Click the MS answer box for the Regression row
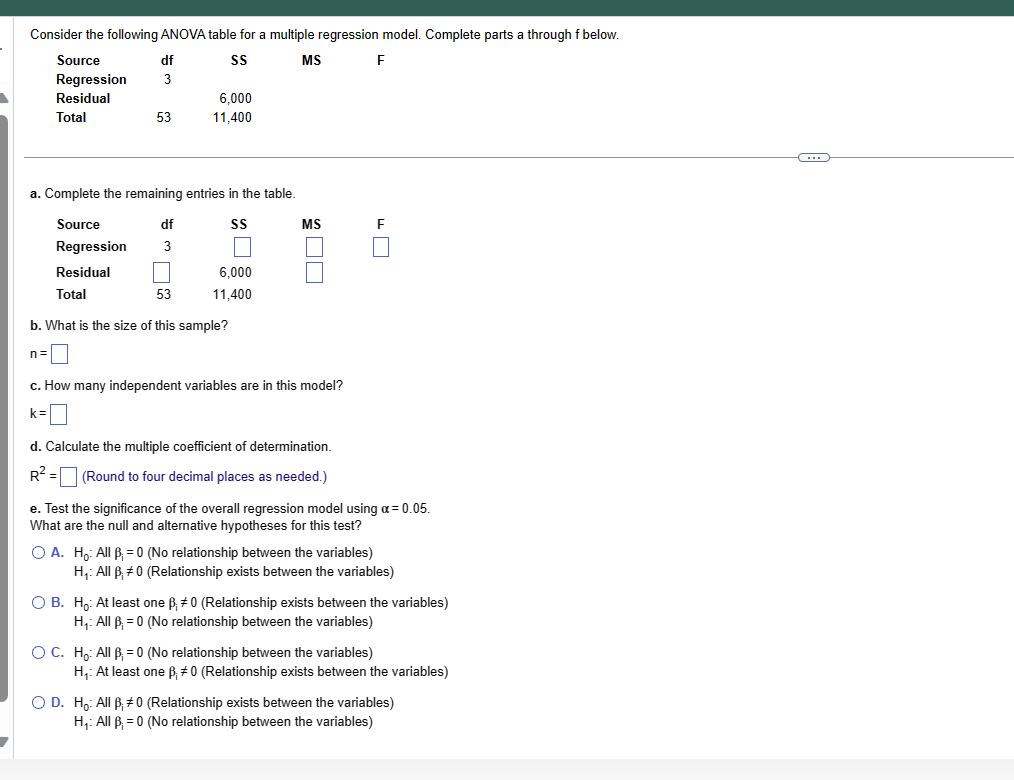 [x=314, y=246]
